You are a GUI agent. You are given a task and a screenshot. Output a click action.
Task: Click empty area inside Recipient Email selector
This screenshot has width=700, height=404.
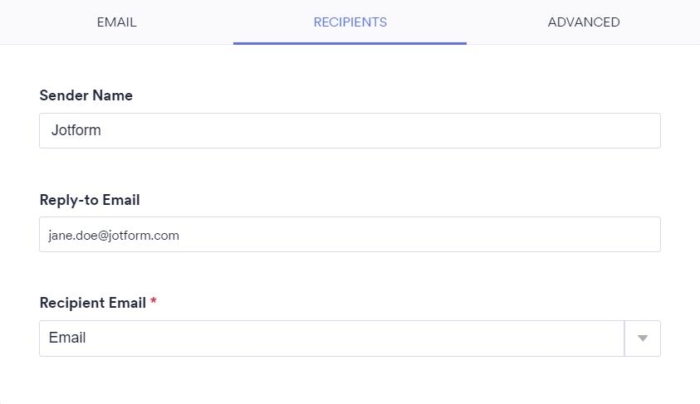(400, 338)
